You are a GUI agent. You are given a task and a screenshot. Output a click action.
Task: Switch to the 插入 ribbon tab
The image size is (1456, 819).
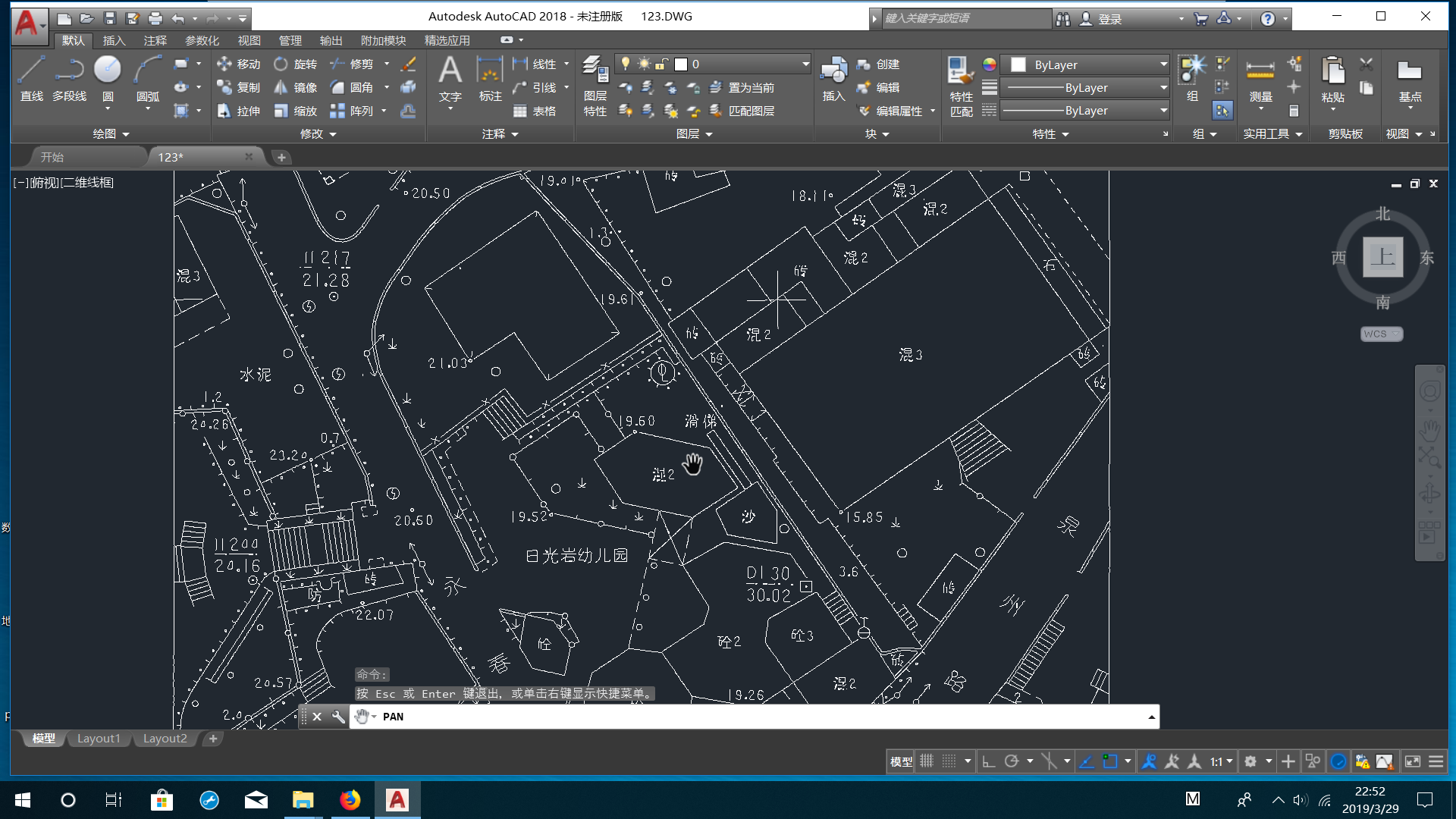pyautogui.click(x=114, y=40)
